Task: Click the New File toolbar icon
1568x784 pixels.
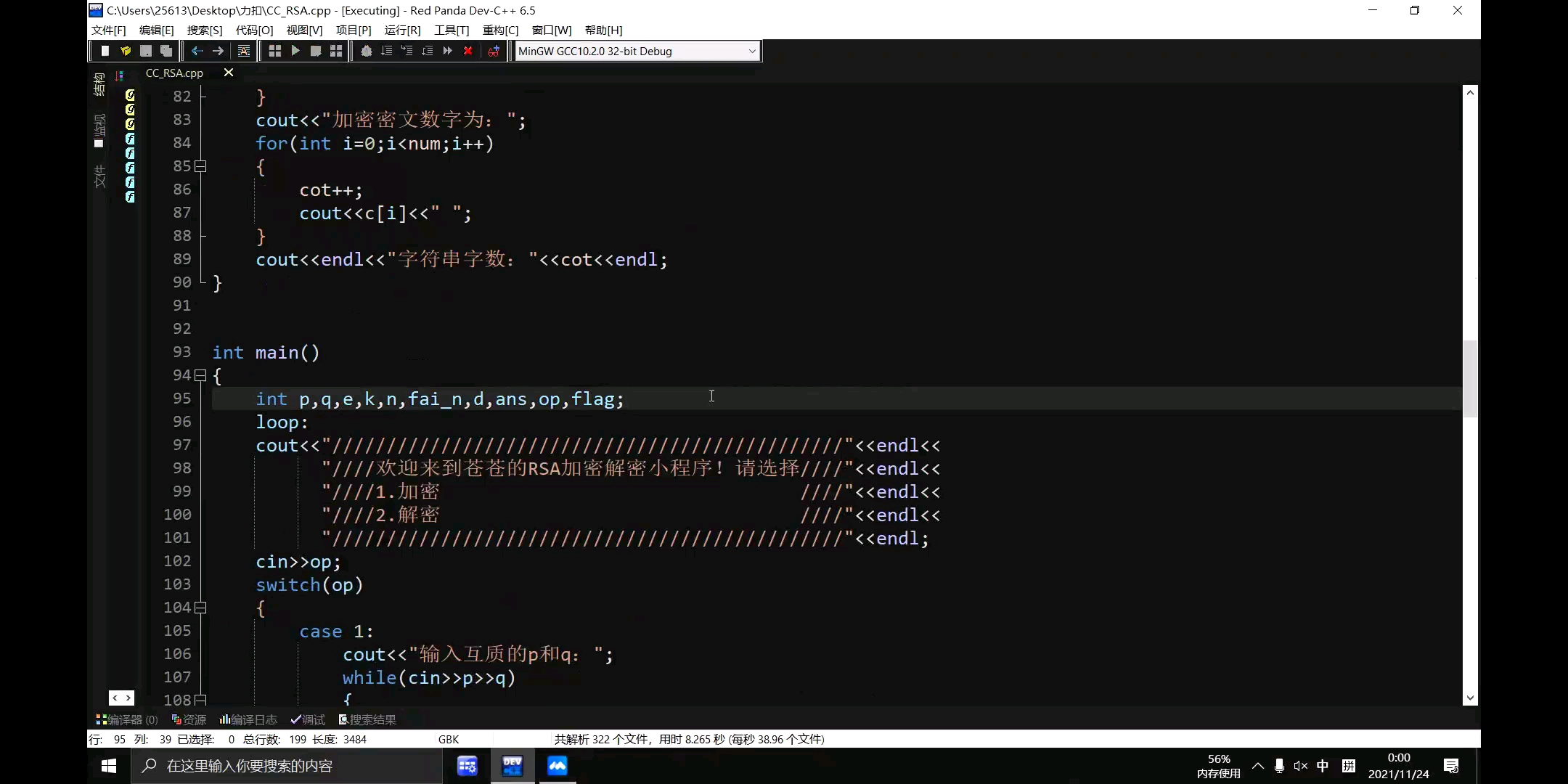Action: [x=105, y=51]
